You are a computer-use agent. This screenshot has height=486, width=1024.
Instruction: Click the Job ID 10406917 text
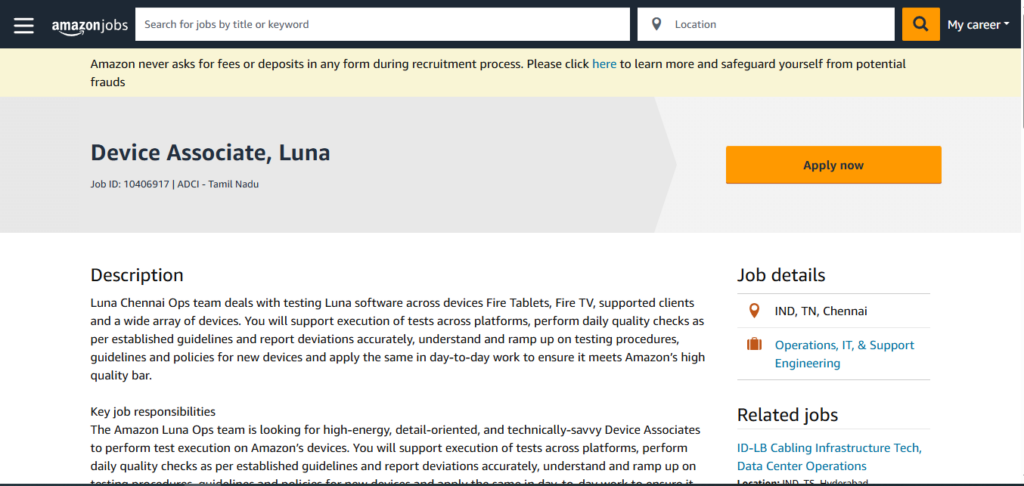click(x=130, y=184)
